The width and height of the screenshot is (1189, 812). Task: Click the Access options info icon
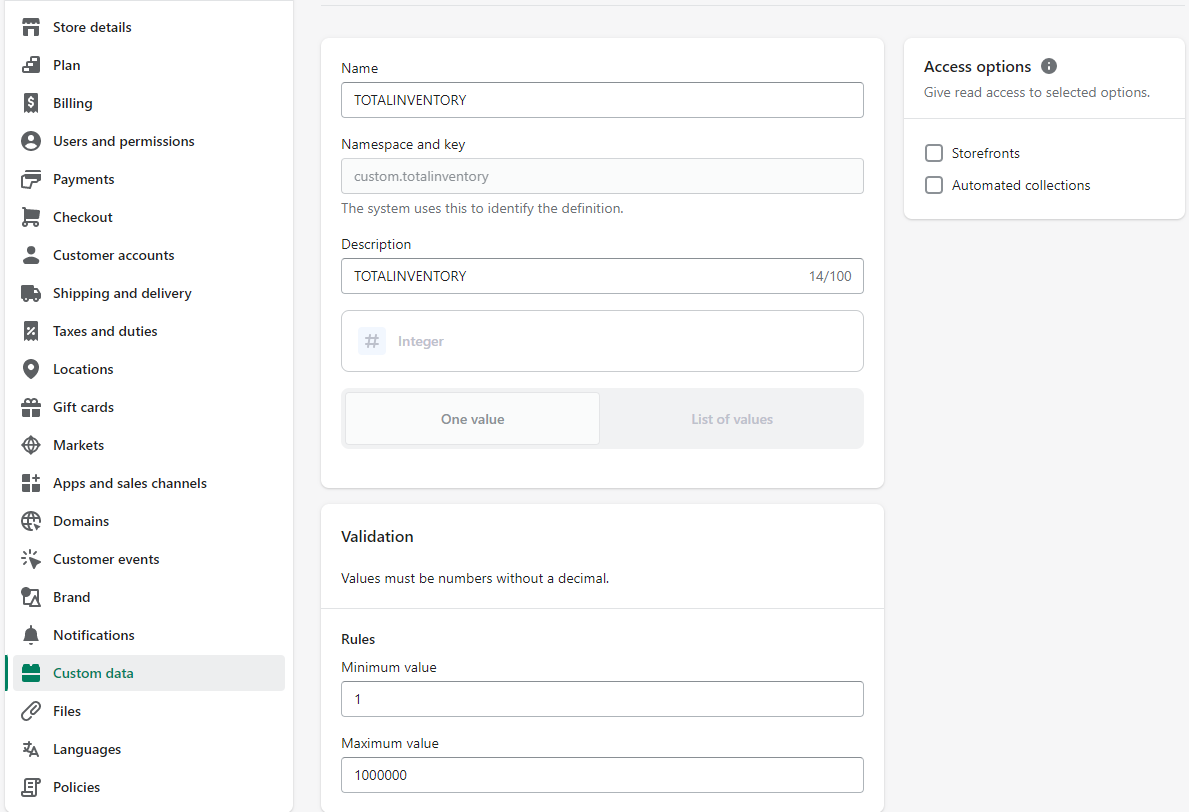coord(1048,66)
